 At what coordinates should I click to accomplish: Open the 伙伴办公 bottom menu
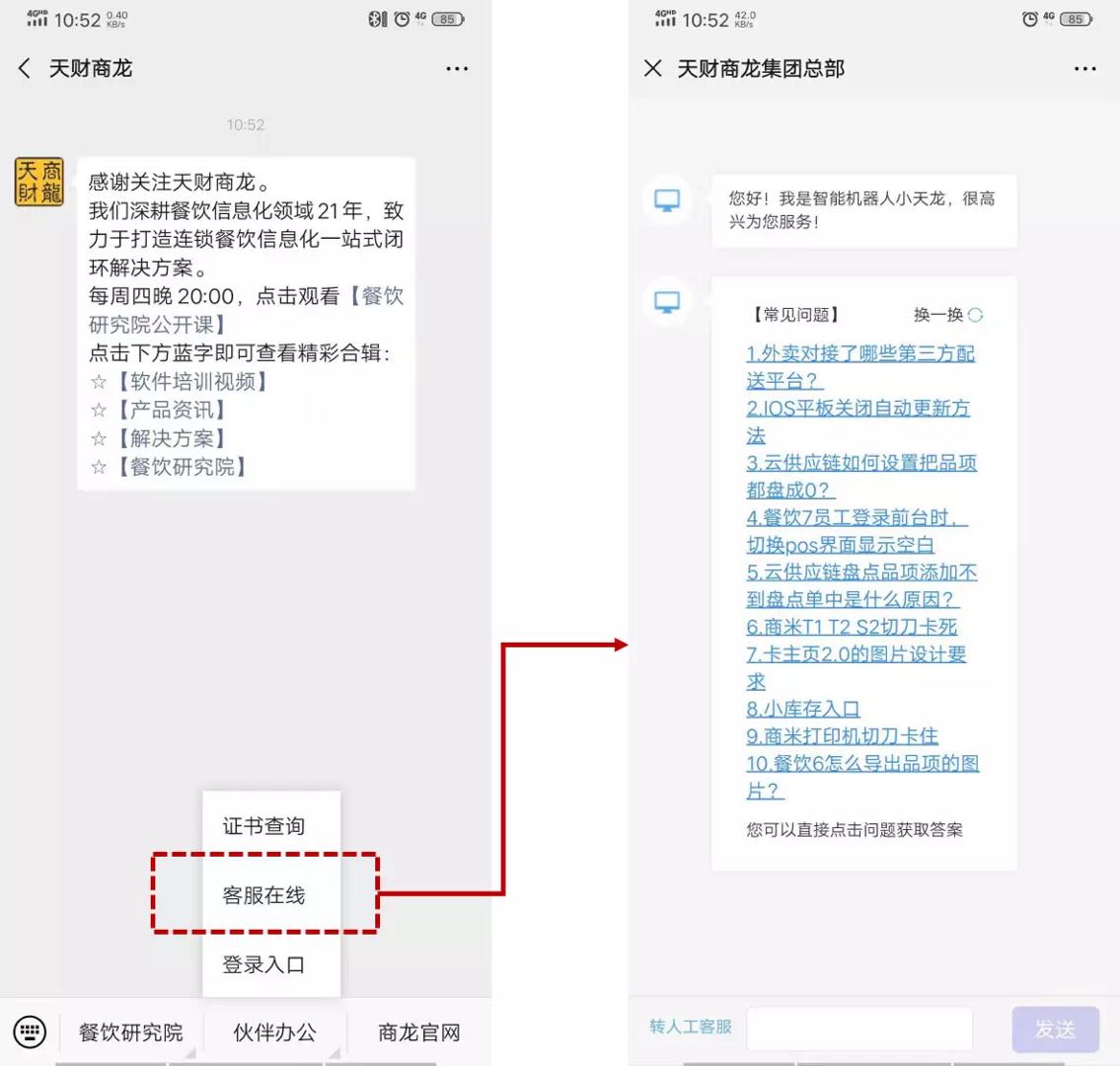(275, 1031)
